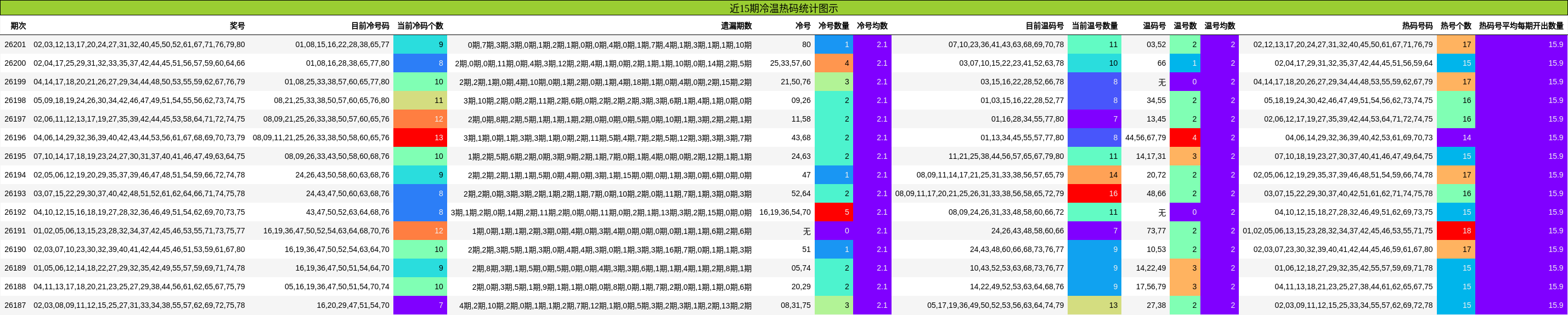Viewport: 1568px width, 315px height.
Task: Select period number 26191
Action: [x=15, y=231]
